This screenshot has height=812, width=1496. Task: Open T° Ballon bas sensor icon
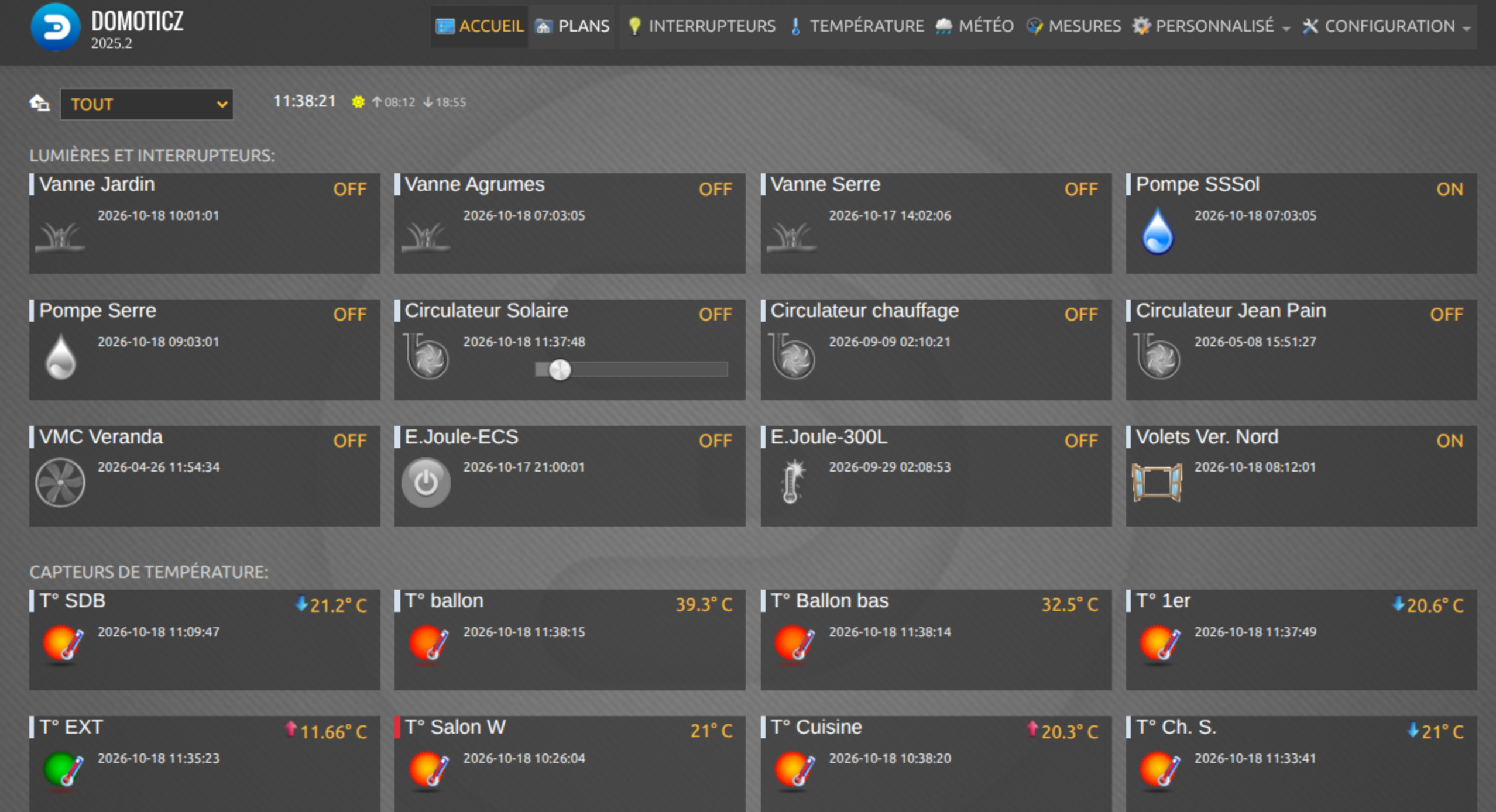(x=794, y=644)
